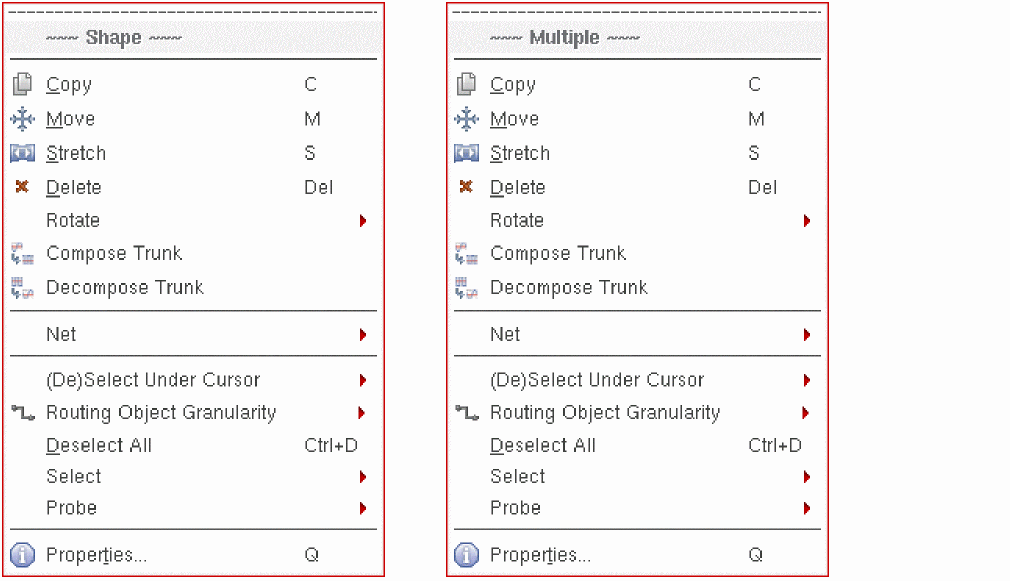Viewport: 1010px width, 581px height.
Task: Choose Stretch in the Shape menu
Action: pyautogui.click(x=76, y=154)
